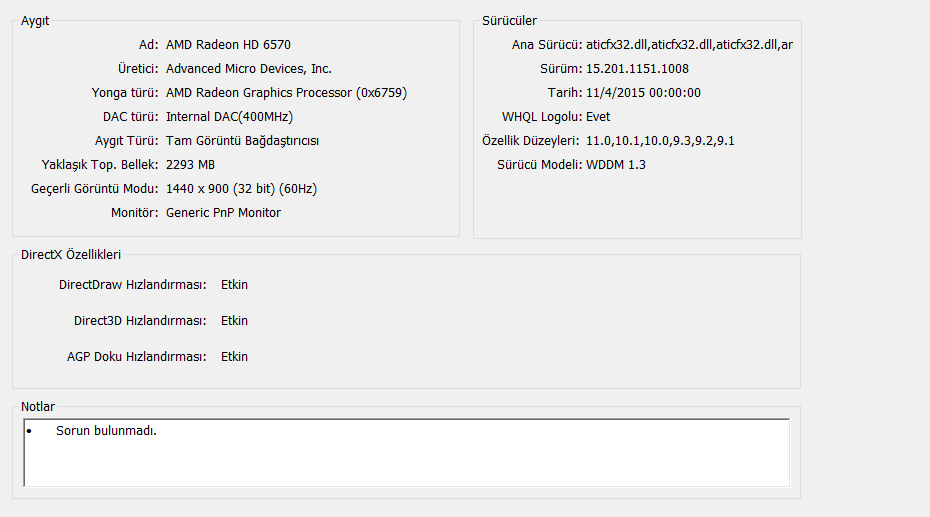Click the driver date 11/4/2015 value
The width and height of the screenshot is (930, 517).
coord(643,93)
